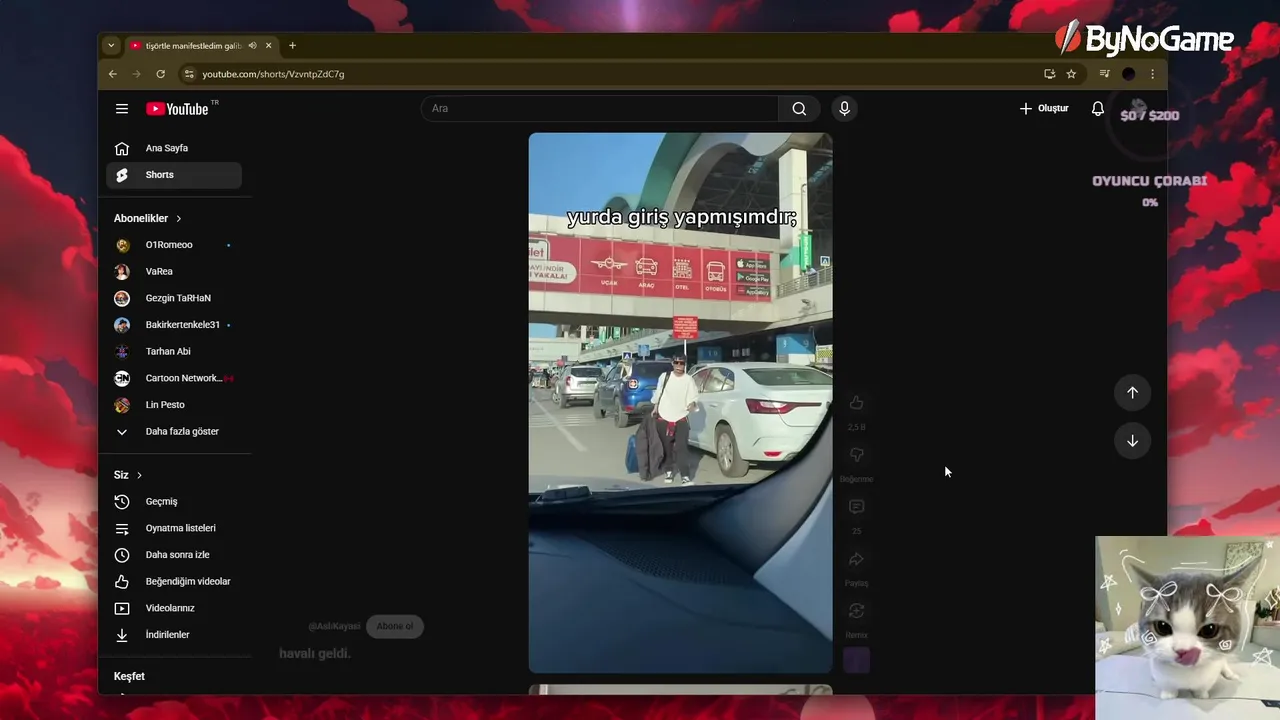Click the Abone ol subscribe button

coord(395,626)
